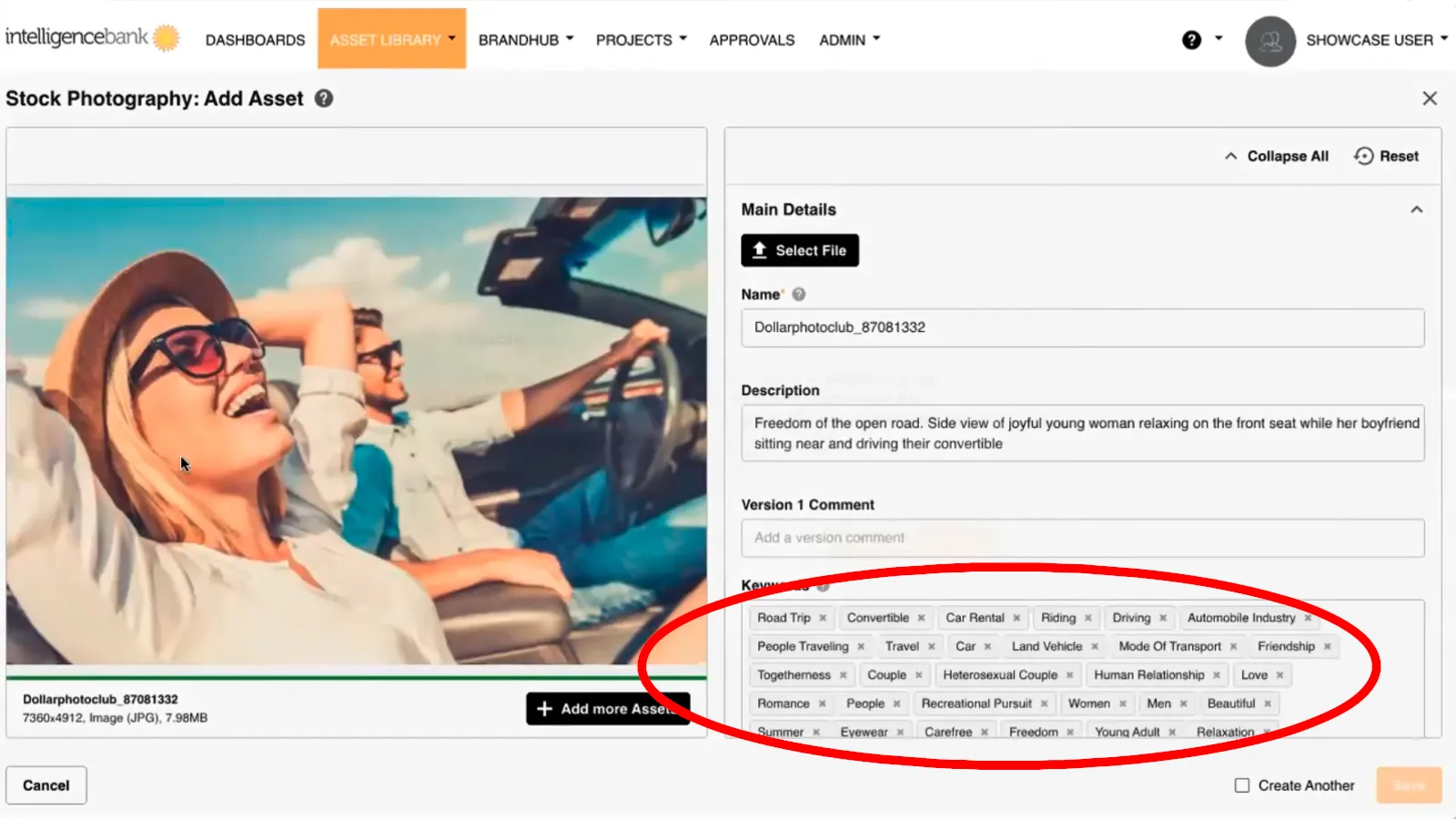Remove the Travel keyword tag
Image resolution: width=1456 pixels, height=819 pixels.
[x=931, y=647]
